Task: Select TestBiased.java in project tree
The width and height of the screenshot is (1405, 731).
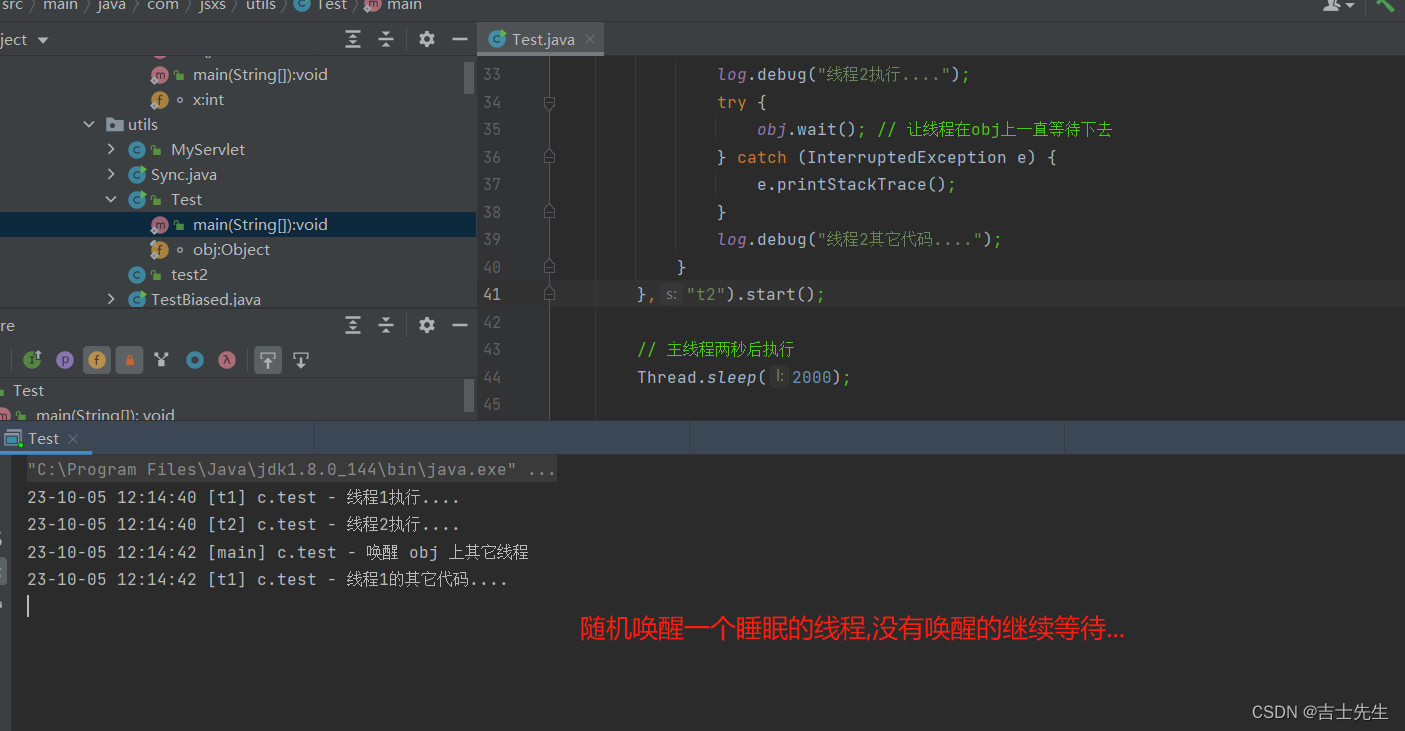Action: 206,299
